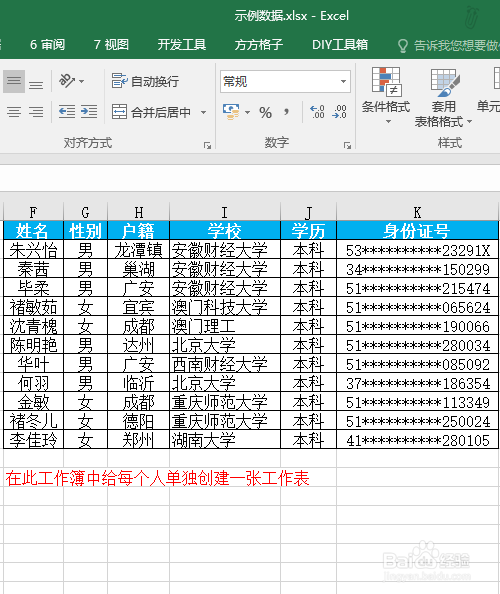This screenshot has height=594, width=500.
Task: Click the cell 郑州
Action: pyautogui.click(x=139, y=439)
